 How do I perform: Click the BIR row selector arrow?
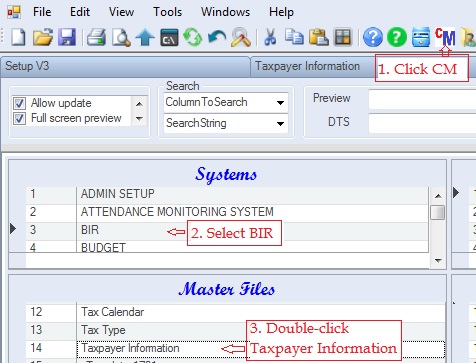point(13,229)
